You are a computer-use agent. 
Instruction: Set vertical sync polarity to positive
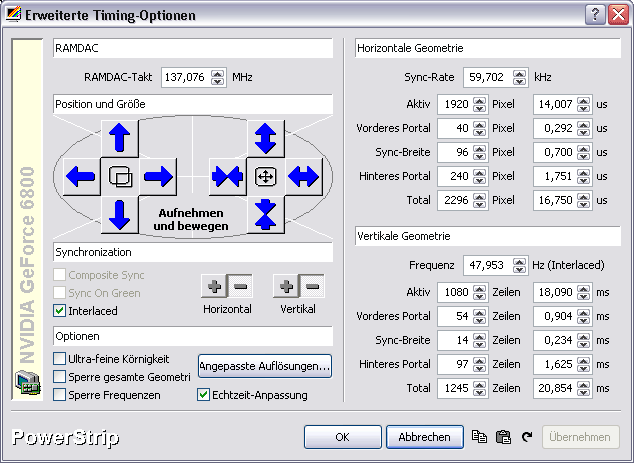point(286,286)
